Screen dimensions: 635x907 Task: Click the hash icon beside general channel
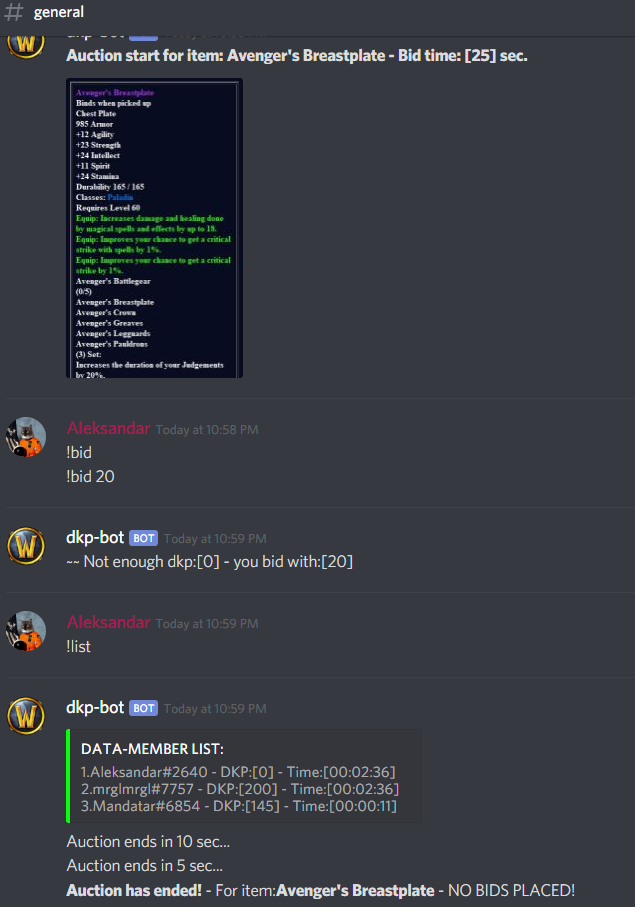click(x=14, y=12)
